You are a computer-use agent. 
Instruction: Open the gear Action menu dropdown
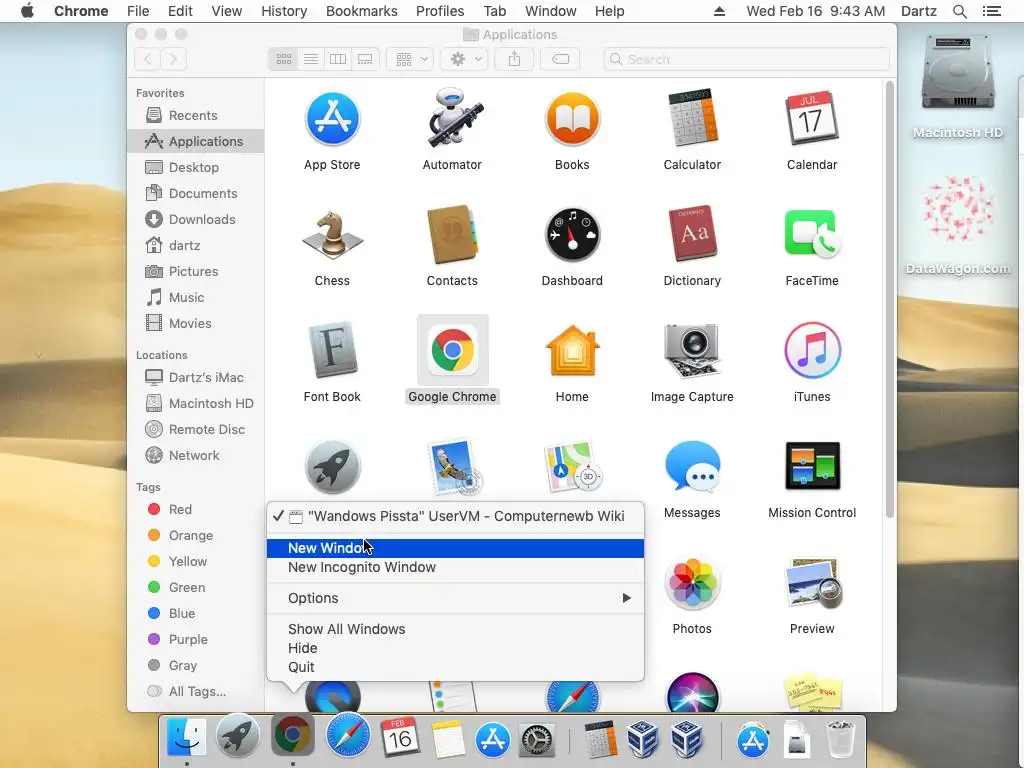[464, 59]
